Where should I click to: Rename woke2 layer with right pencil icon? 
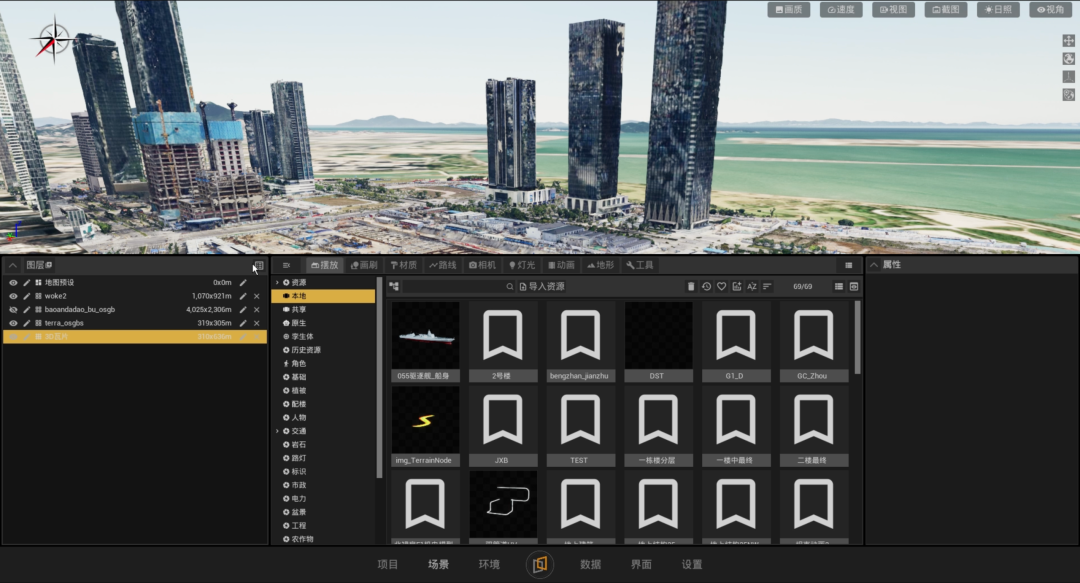coord(243,296)
